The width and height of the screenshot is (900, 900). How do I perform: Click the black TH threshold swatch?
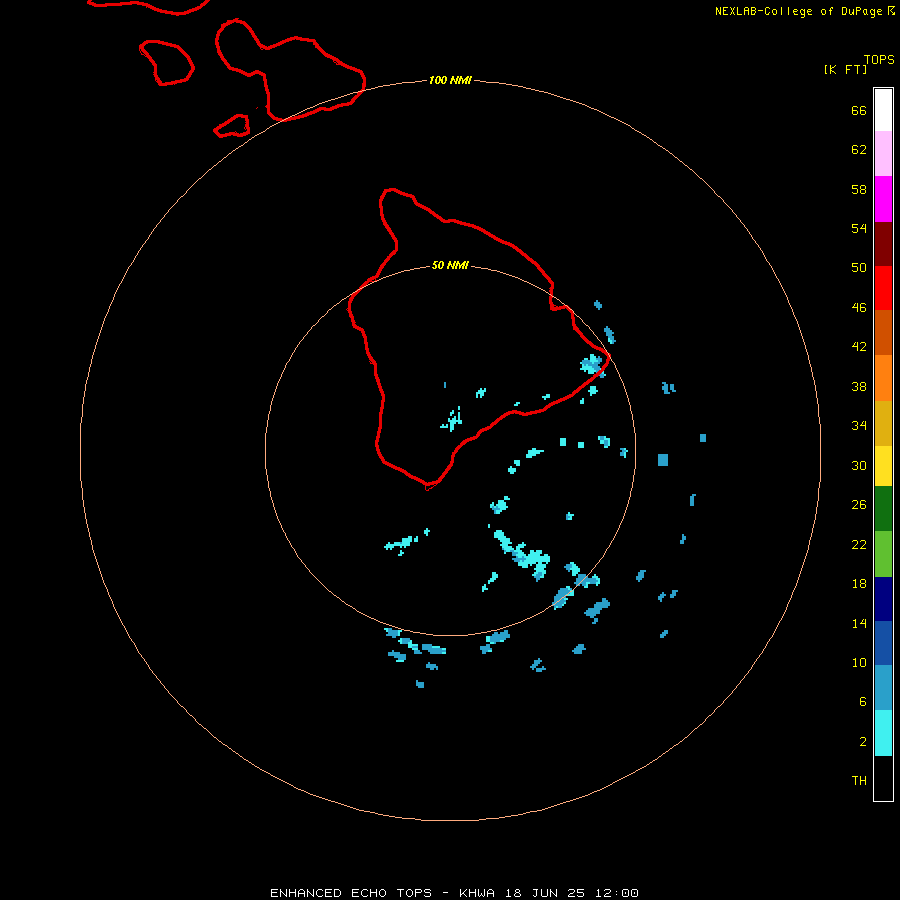883,778
